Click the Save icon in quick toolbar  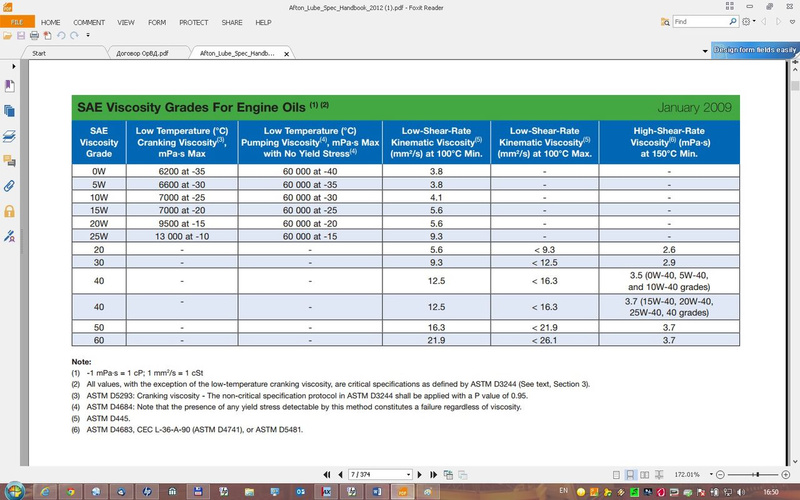click(x=20, y=35)
